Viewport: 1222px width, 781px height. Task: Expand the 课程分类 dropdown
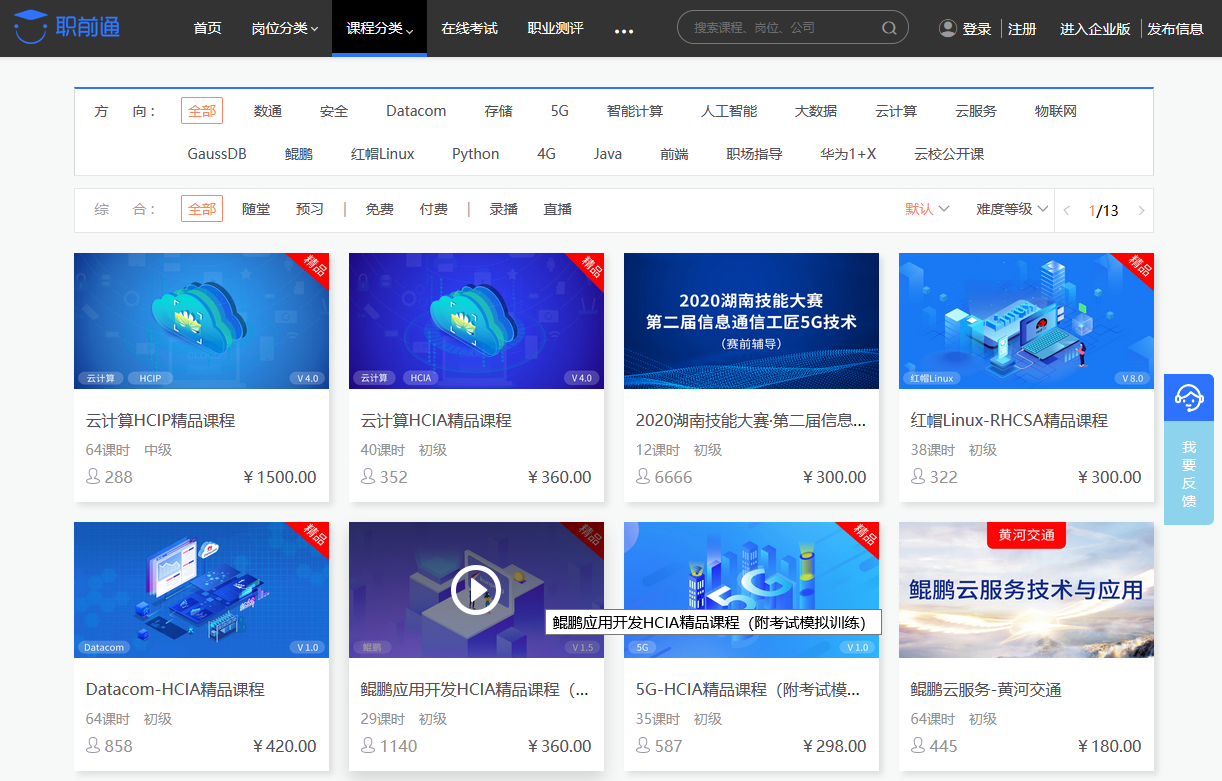[x=380, y=28]
